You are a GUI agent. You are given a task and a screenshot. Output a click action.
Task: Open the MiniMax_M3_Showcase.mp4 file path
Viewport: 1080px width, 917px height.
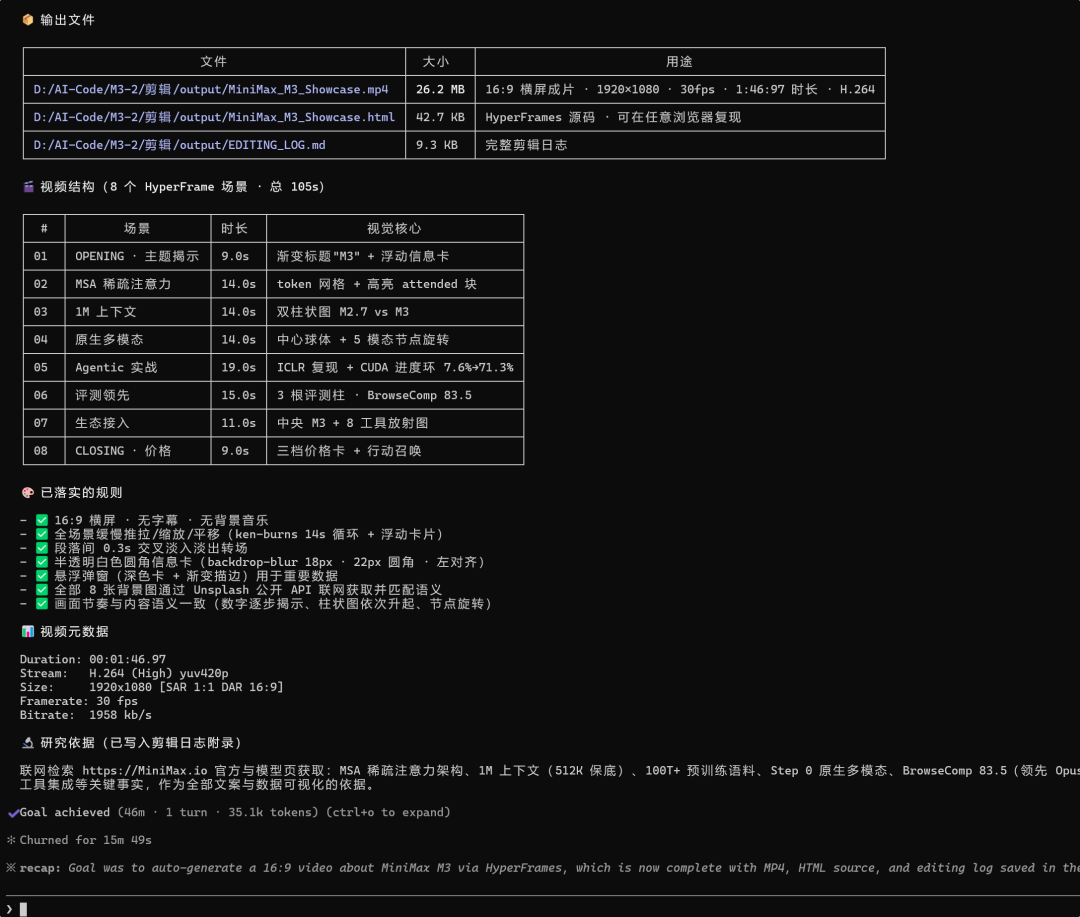pyautogui.click(x=211, y=90)
